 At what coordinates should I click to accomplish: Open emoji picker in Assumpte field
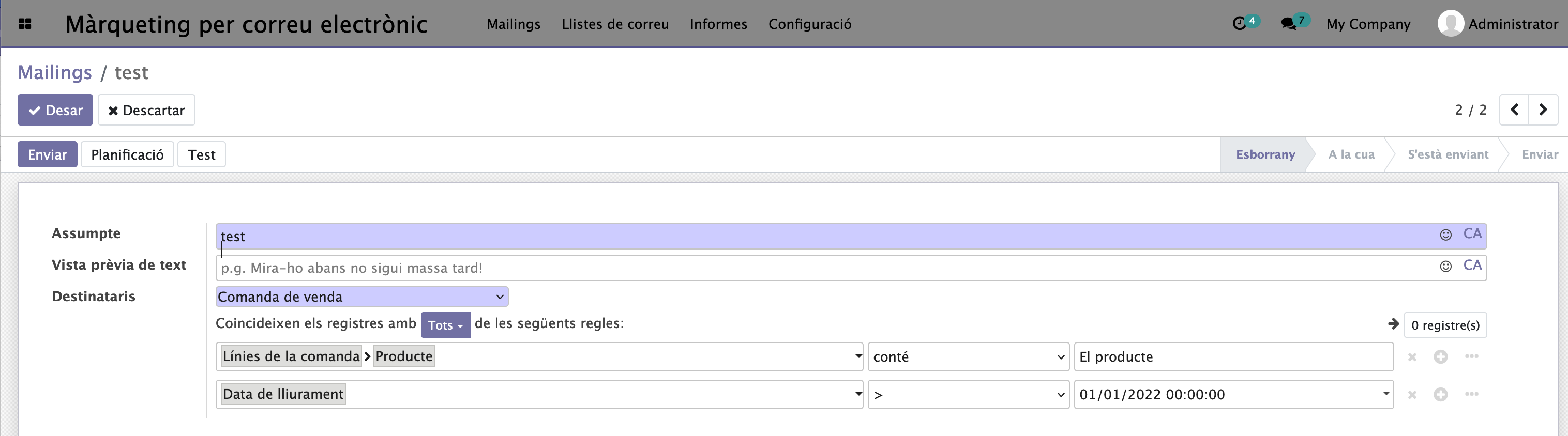pyautogui.click(x=1445, y=235)
